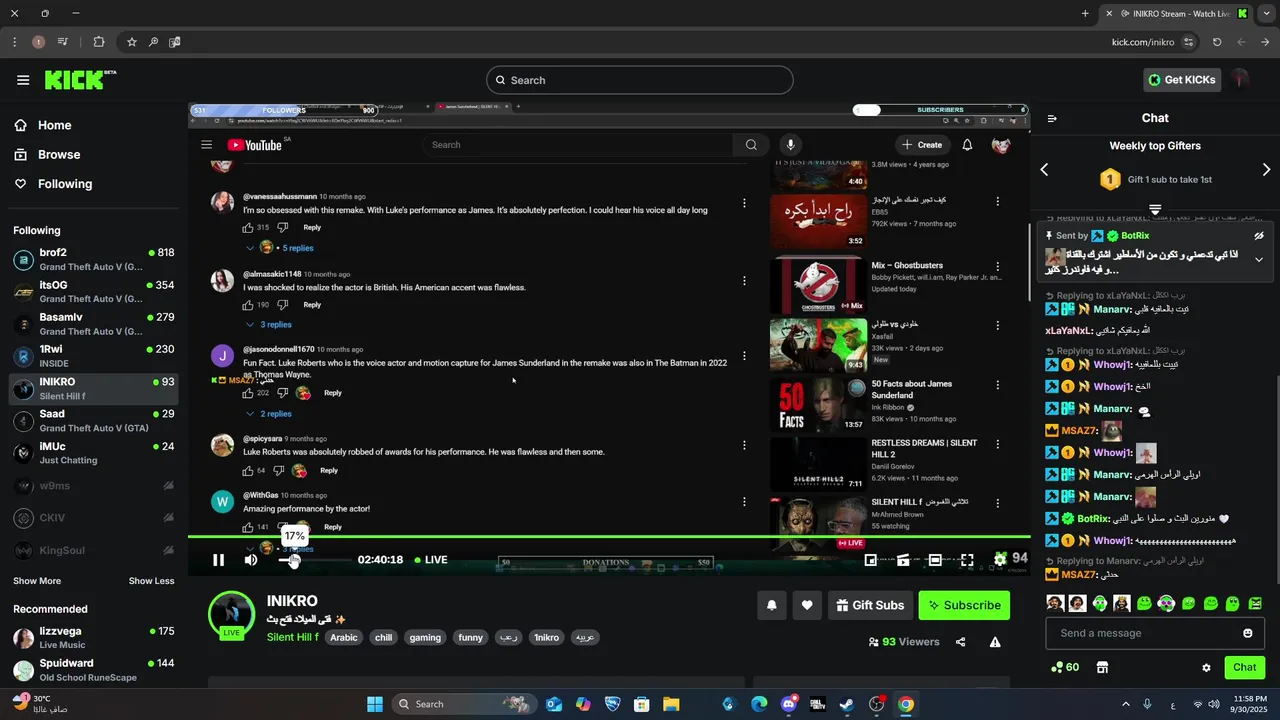The image size is (1280, 720).
Task: Toggle mini player mode icon
Action: tap(870, 560)
